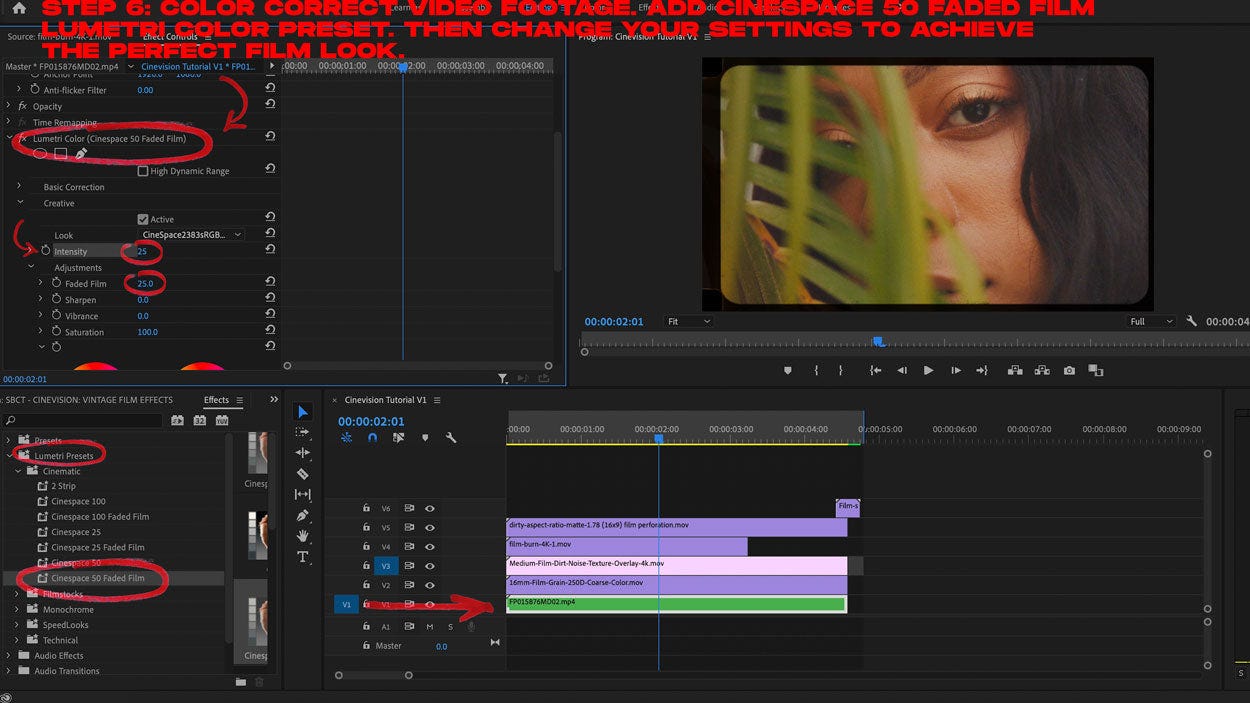Click Lift button in Program Monitor
Screen dimensions: 1250x703
click(x=1015, y=370)
